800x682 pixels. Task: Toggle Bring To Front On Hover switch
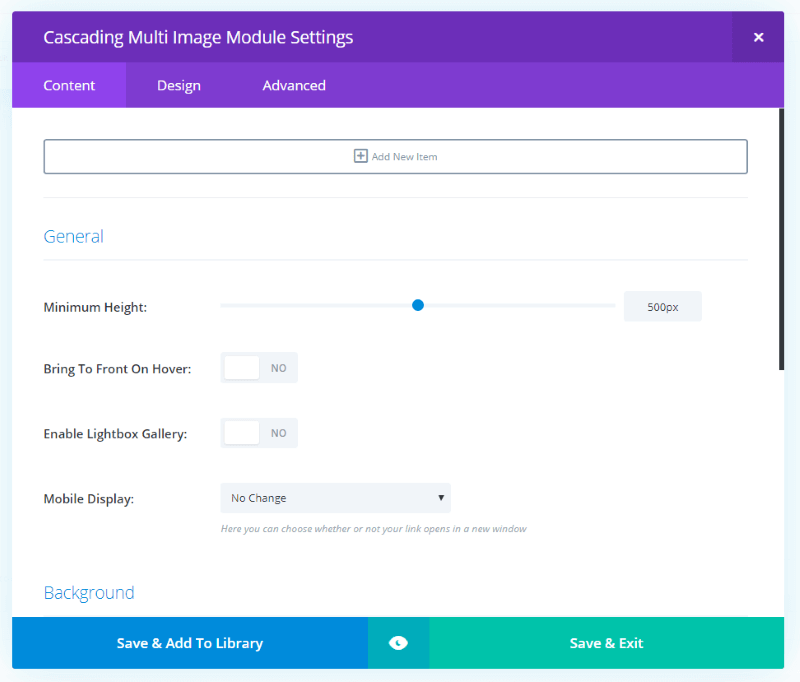click(259, 368)
